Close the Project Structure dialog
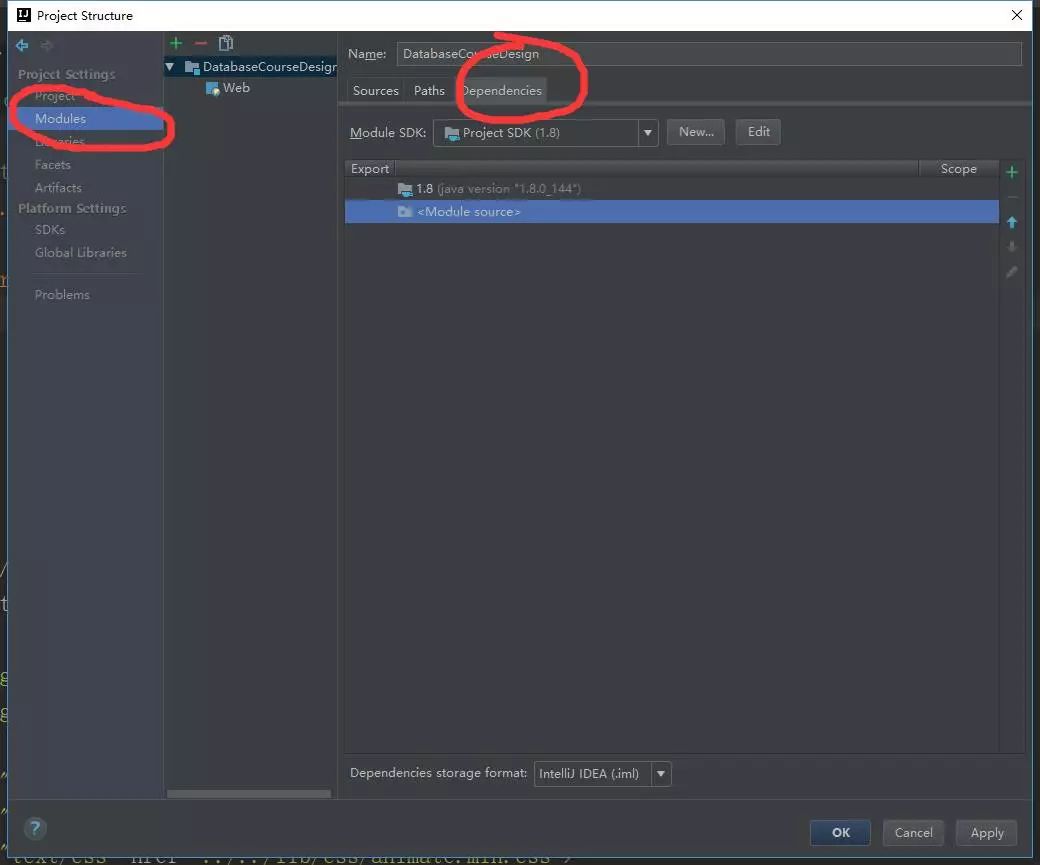The width and height of the screenshot is (1040, 865). 1016,15
